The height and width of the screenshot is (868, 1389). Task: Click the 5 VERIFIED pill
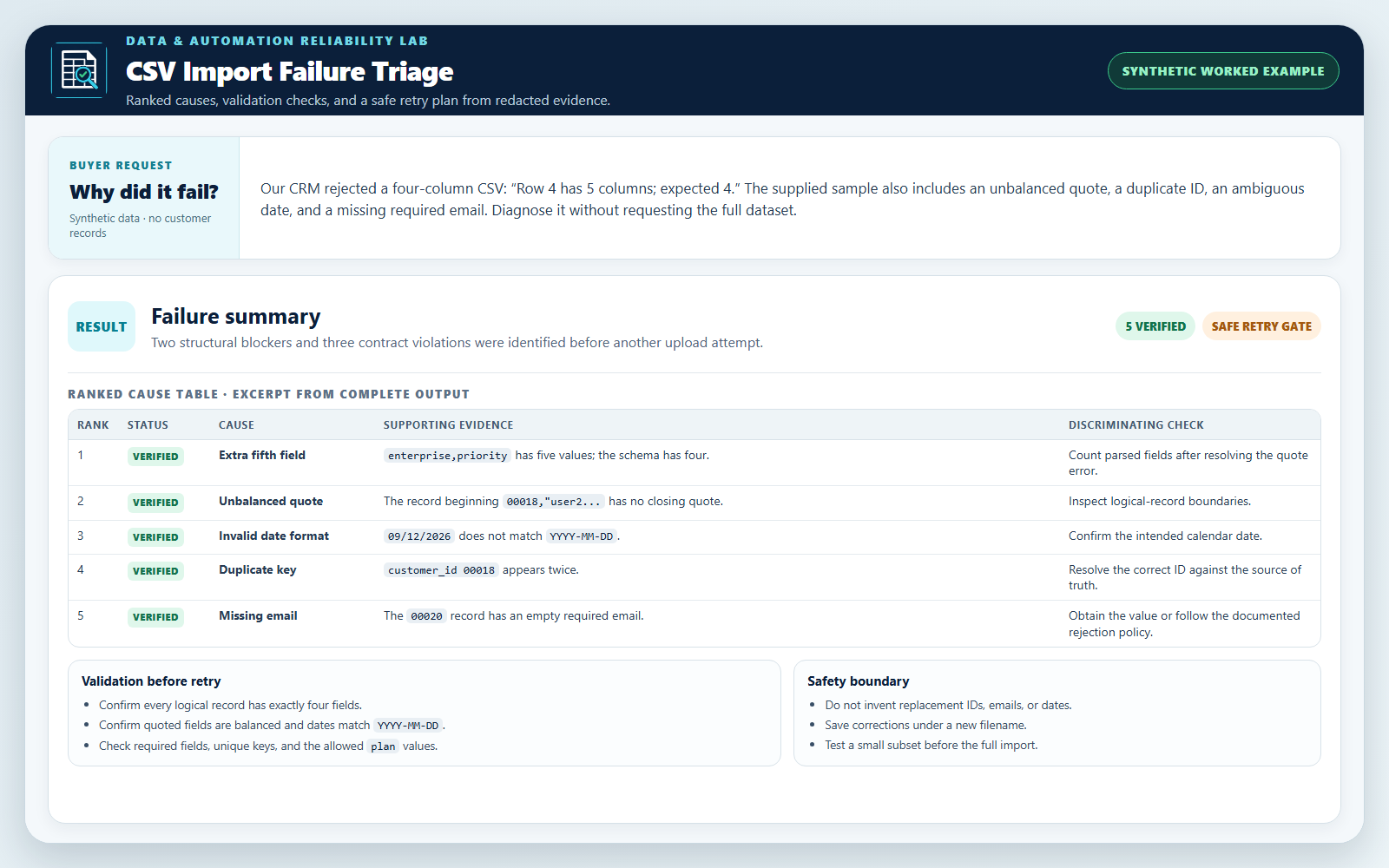point(1155,326)
